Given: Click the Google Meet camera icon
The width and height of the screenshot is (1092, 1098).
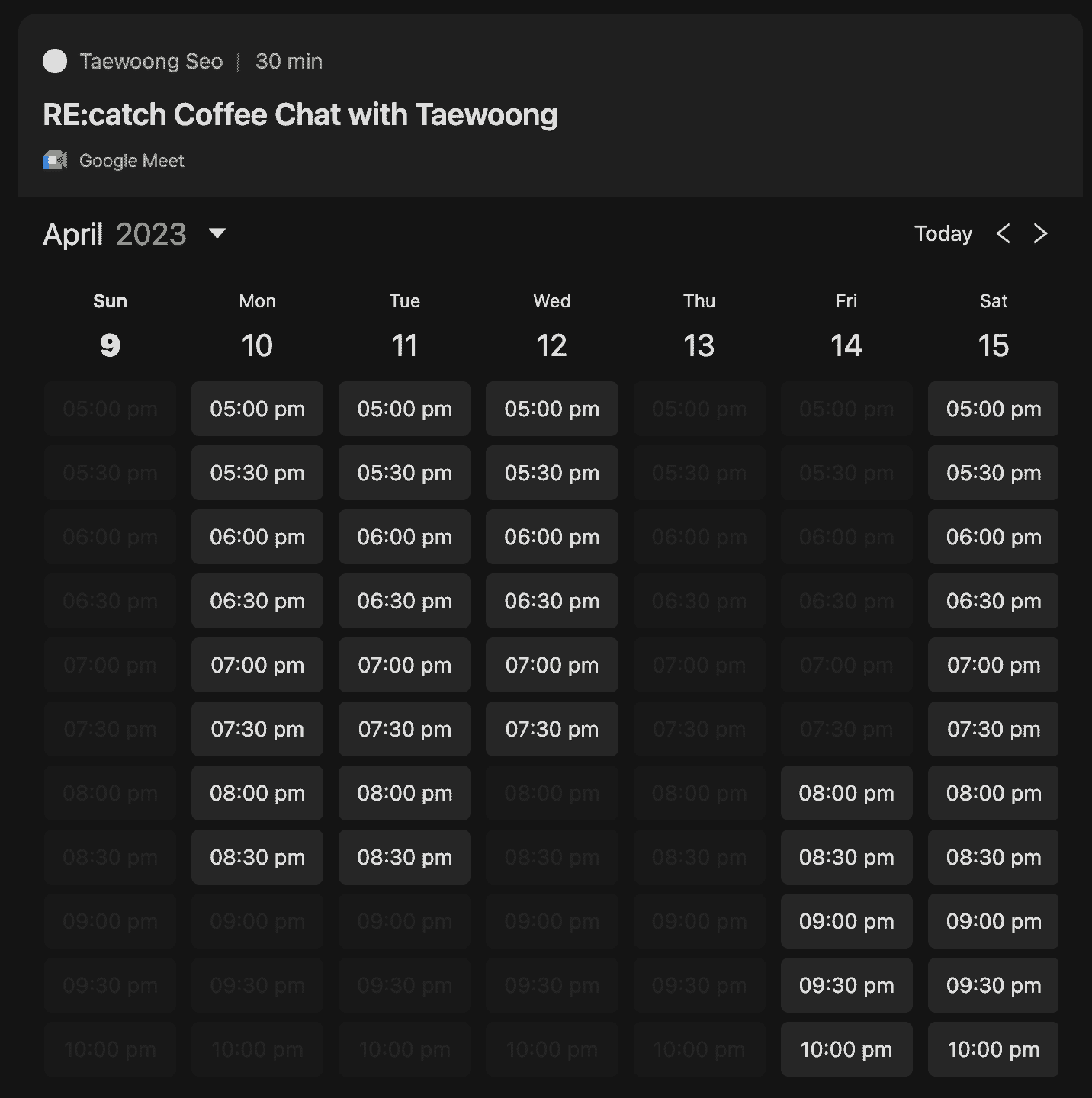Looking at the screenshot, I should click(x=55, y=161).
